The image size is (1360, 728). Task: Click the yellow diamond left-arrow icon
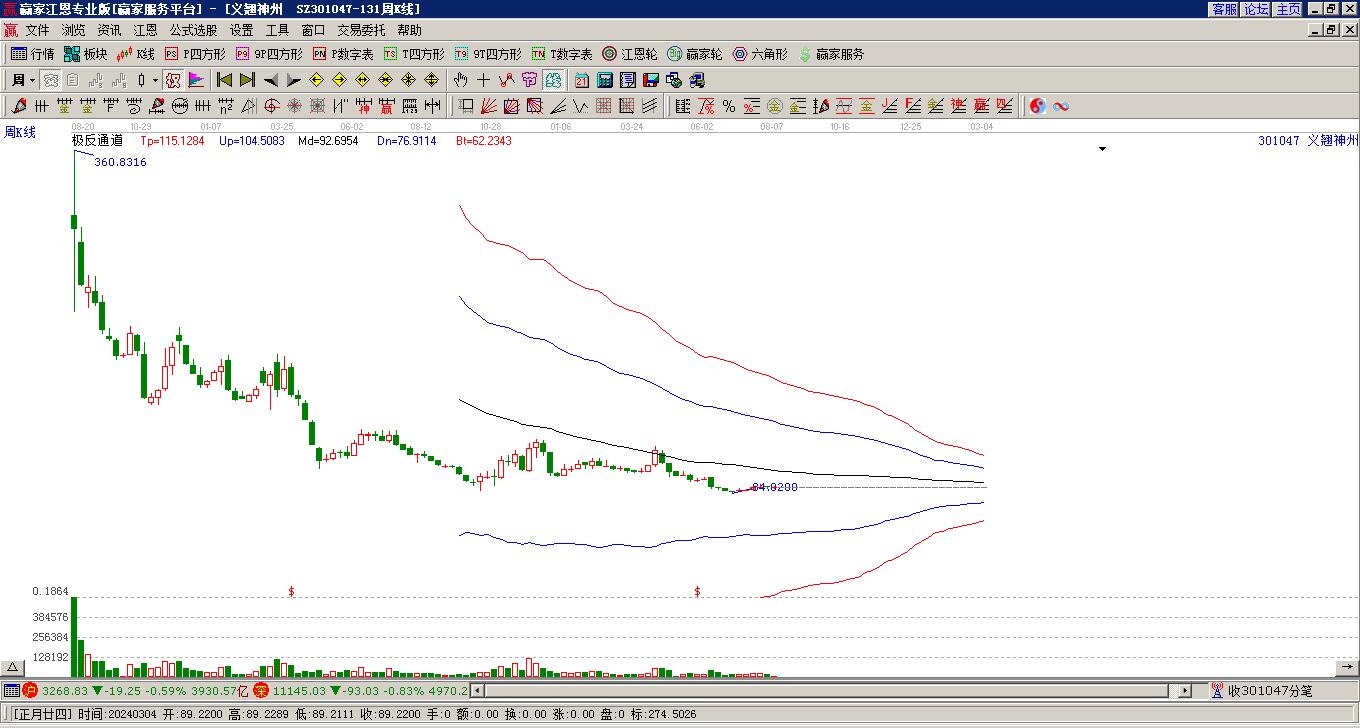coord(317,80)
